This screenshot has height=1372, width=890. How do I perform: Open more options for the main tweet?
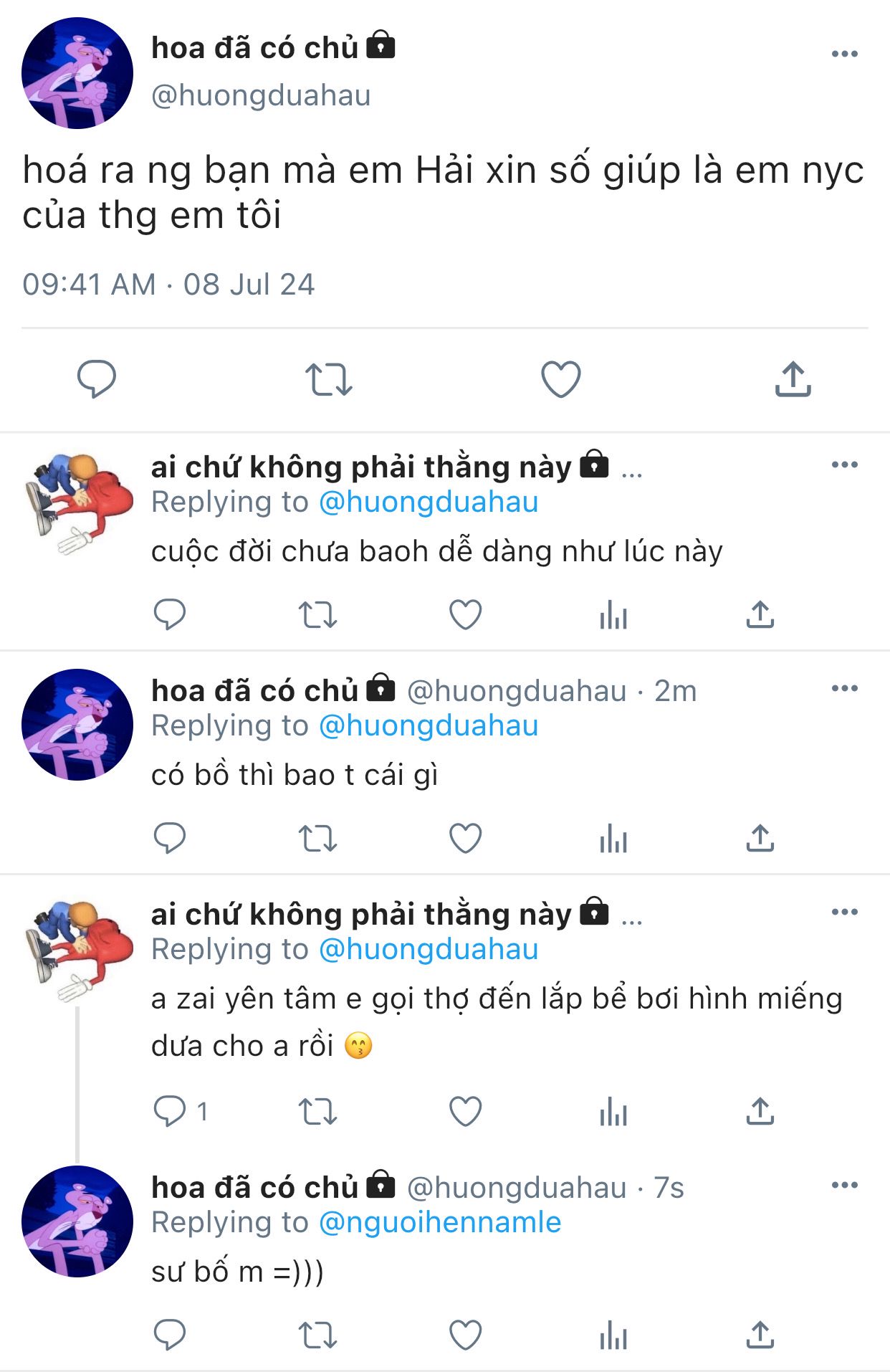tap(844, 54)
